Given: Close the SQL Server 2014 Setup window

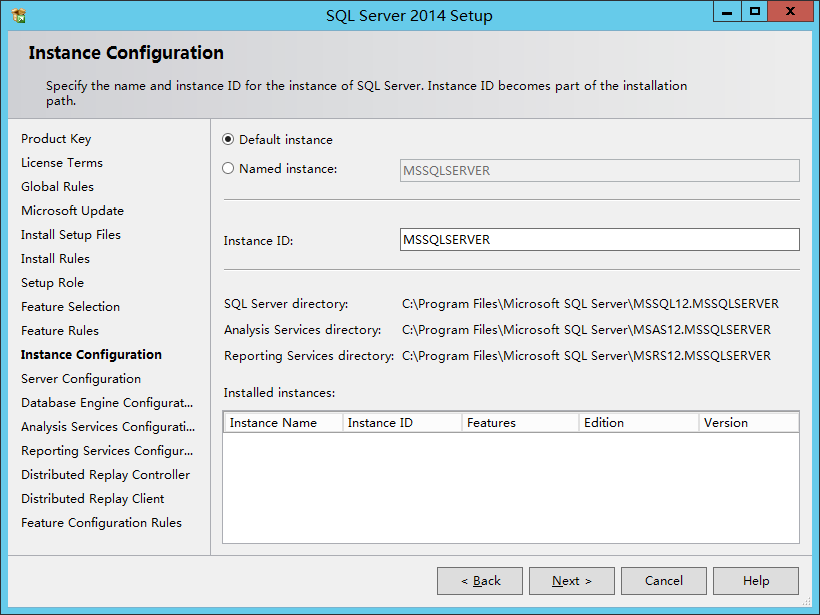Looking at the screenshot, I should pyautogui.click(x=790, y=12).
